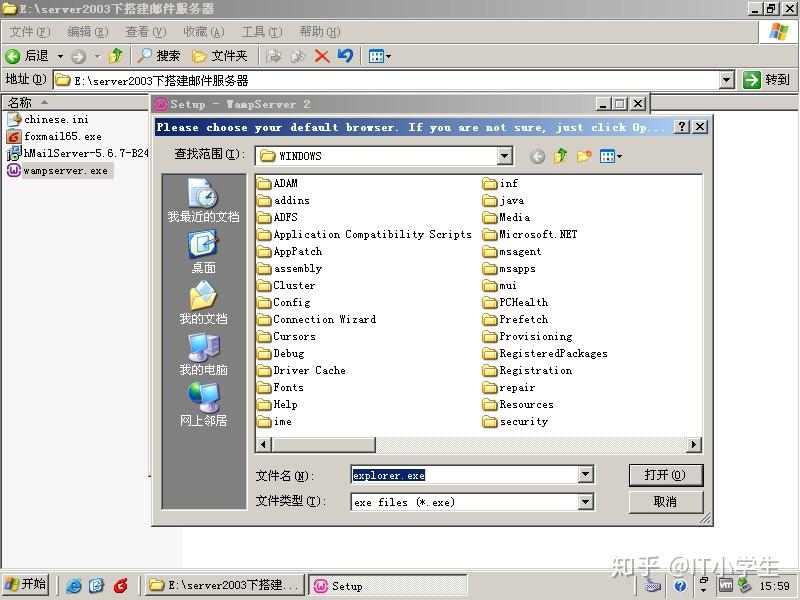This screenshot has width=800, height=600.
Task: Select chinese.ini file in Explorer
Action: [x=48, y=119]
